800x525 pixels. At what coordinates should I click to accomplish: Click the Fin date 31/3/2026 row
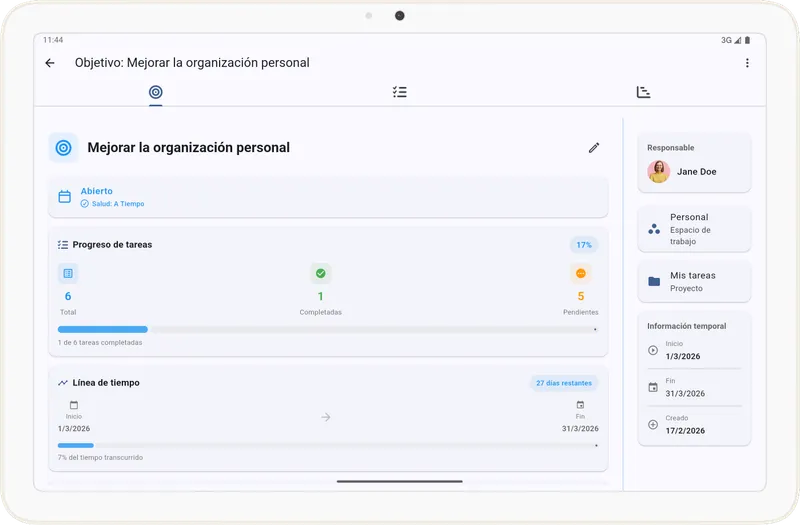pos(694,388)
